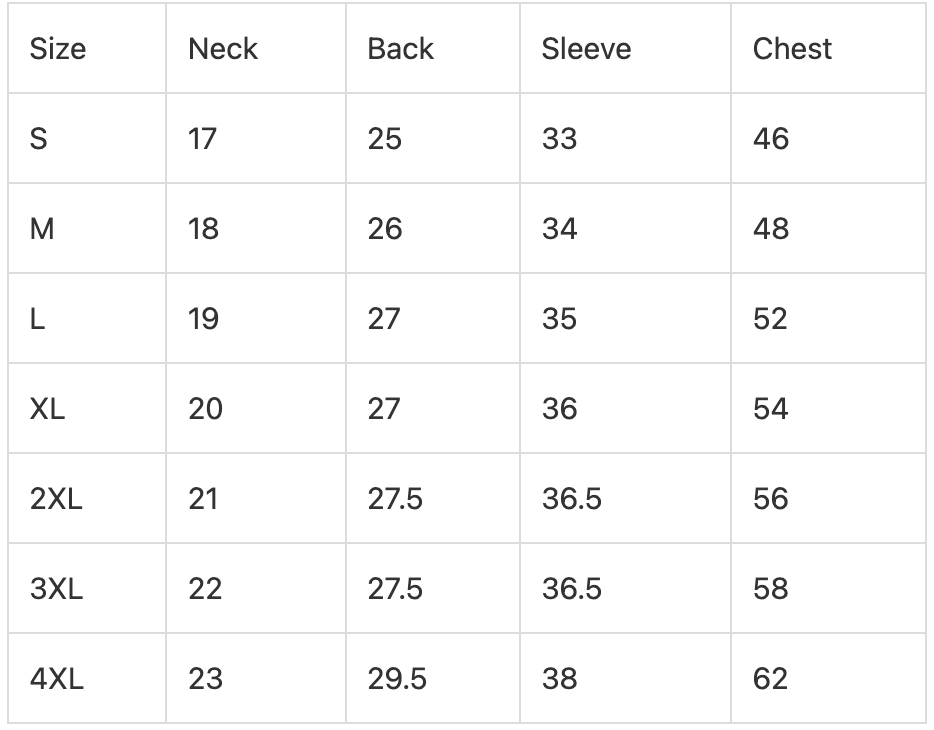The image size is (934, 730).
Task: Select the M size row label
Action: pyautogui.click(x=42, y=229)
